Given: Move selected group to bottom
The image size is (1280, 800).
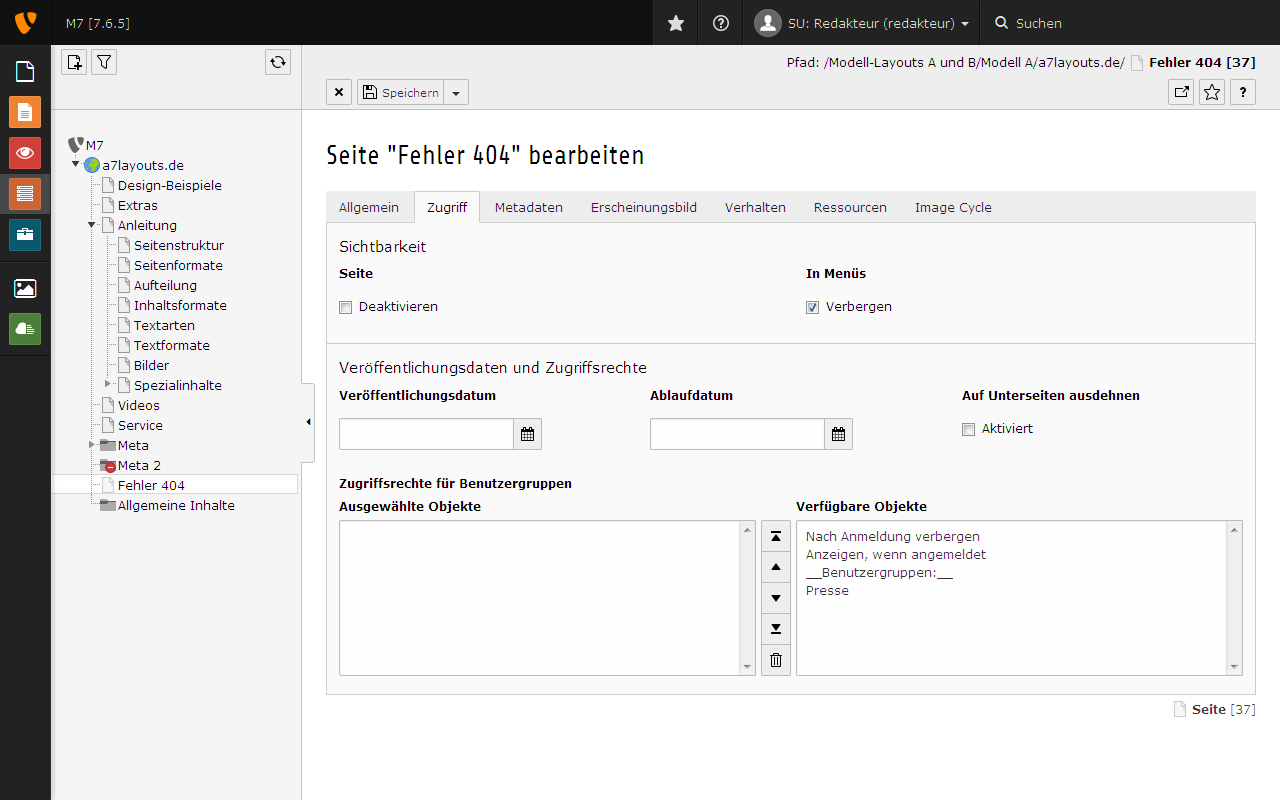Looking at the screenshot, I should click(776, 629).
